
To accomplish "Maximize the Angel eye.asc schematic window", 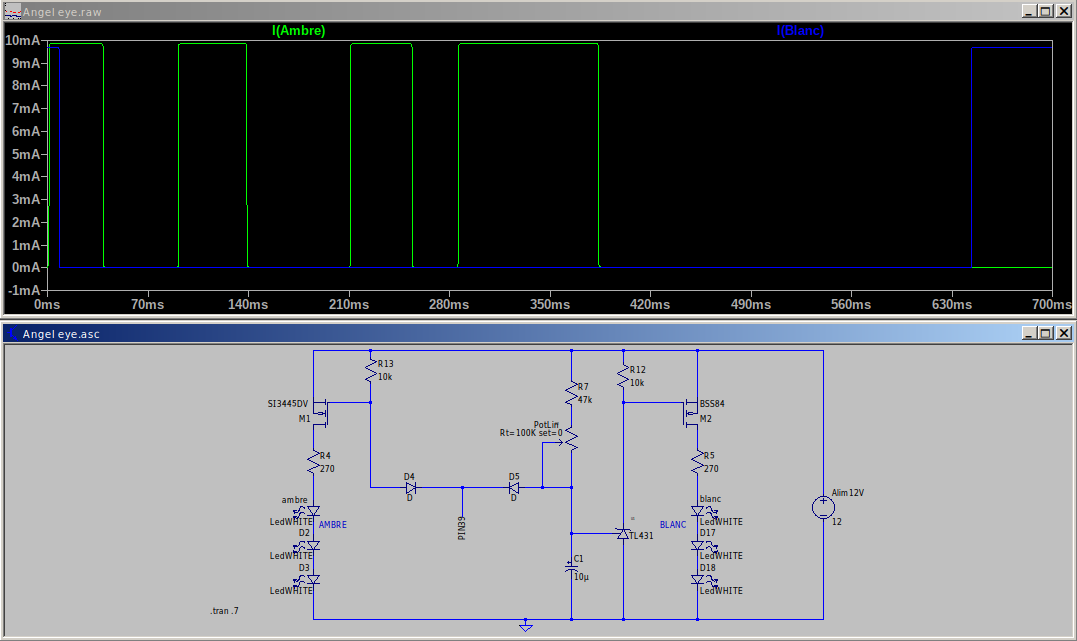I will 1045,333.
